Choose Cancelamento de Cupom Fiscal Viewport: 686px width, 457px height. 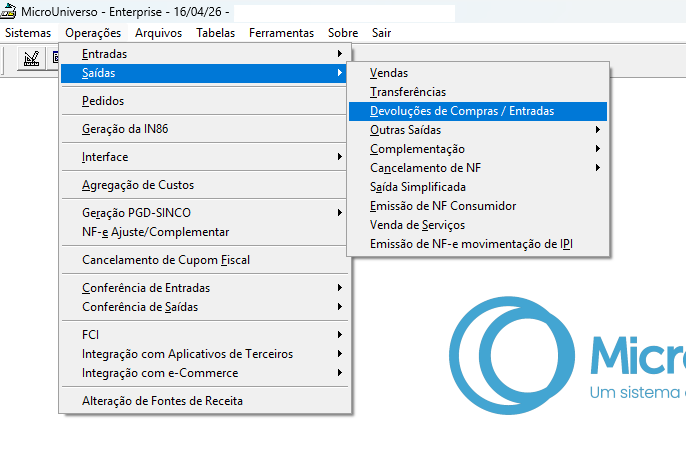pos(166,260)
